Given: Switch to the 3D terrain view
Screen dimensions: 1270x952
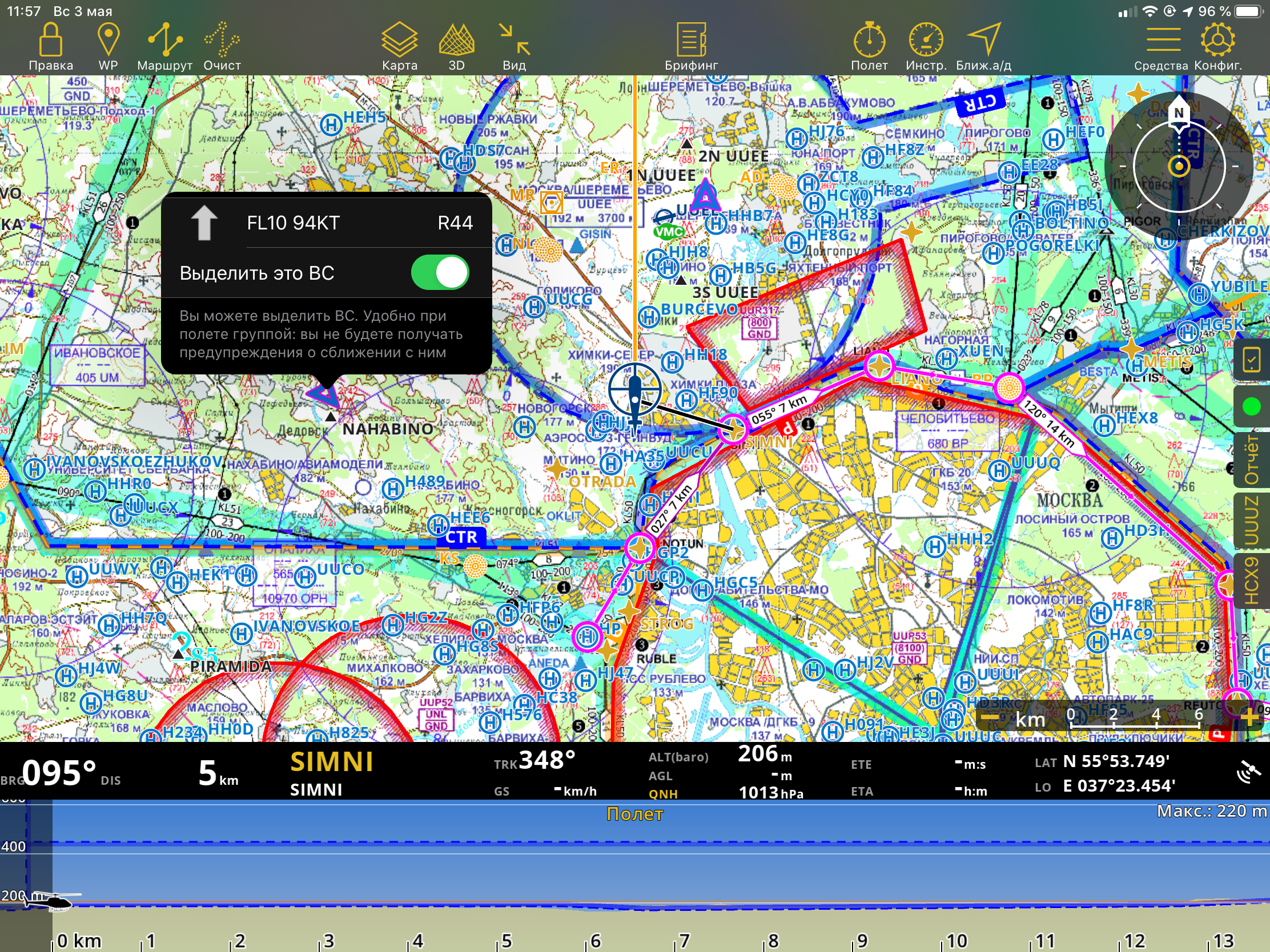Looking at the screenshot, I should tap(456, 40).
